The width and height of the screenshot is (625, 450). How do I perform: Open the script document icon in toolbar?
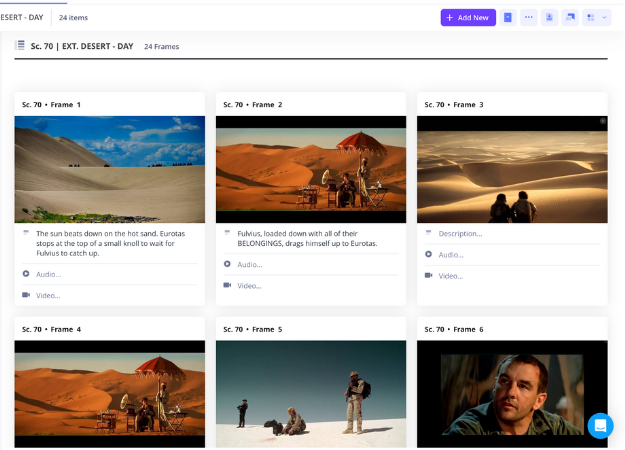click(508, 17)
